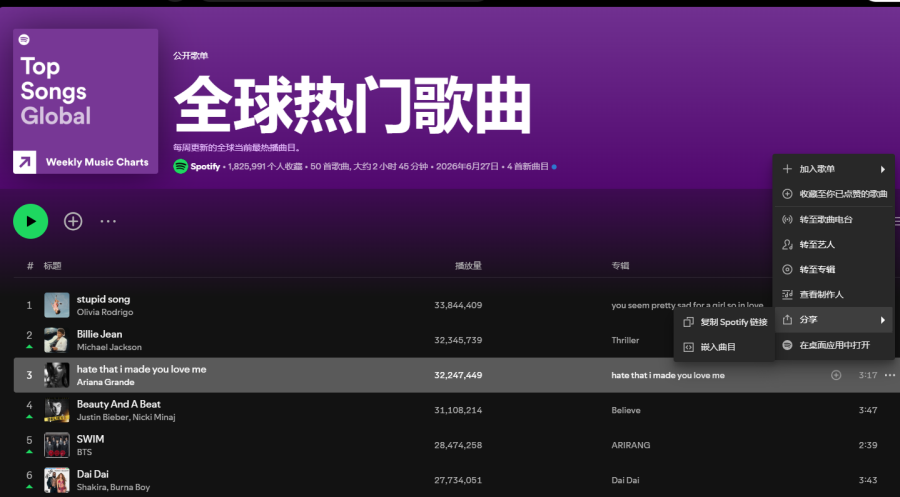This screenshot has height=497, width=900.
Task: Click the embed icon next to 嵌入曲目
Action: [x=688, y=347]
